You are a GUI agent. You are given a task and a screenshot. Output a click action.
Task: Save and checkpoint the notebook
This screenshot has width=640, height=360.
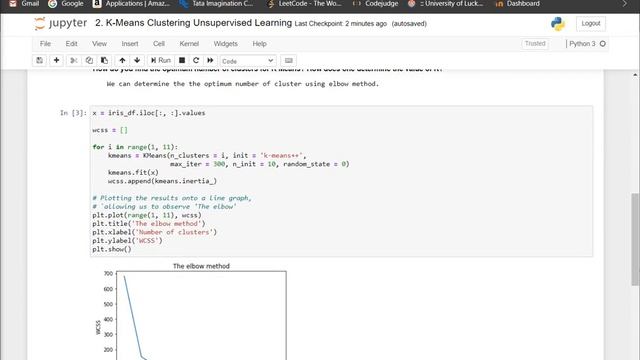pyautogui.click(x=40, y=60)
